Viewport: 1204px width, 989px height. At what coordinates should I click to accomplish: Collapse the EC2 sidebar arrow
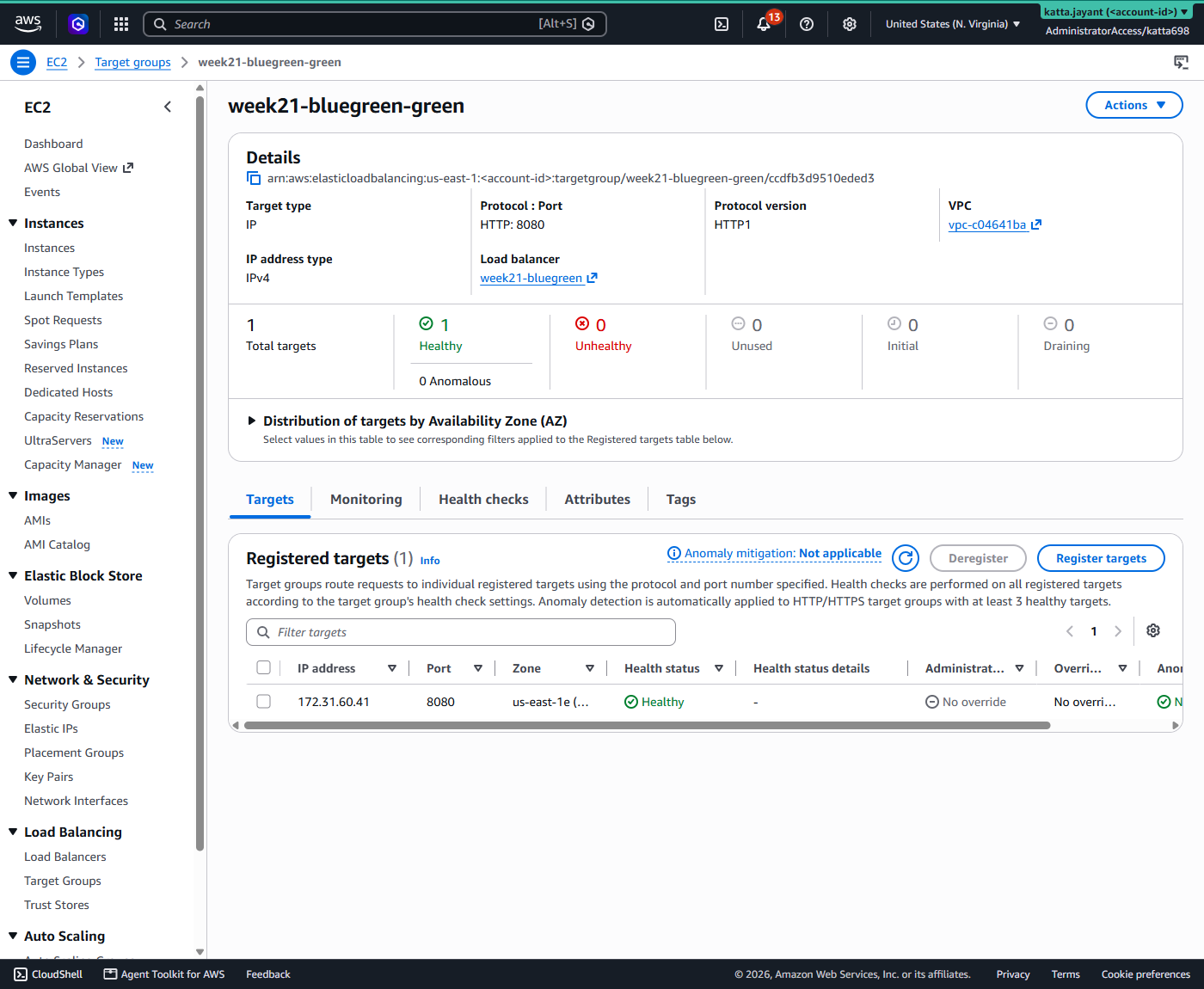168,107
